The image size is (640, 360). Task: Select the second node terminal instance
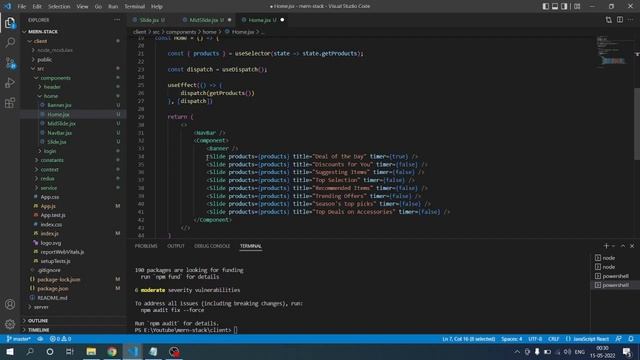pos(614,267)
